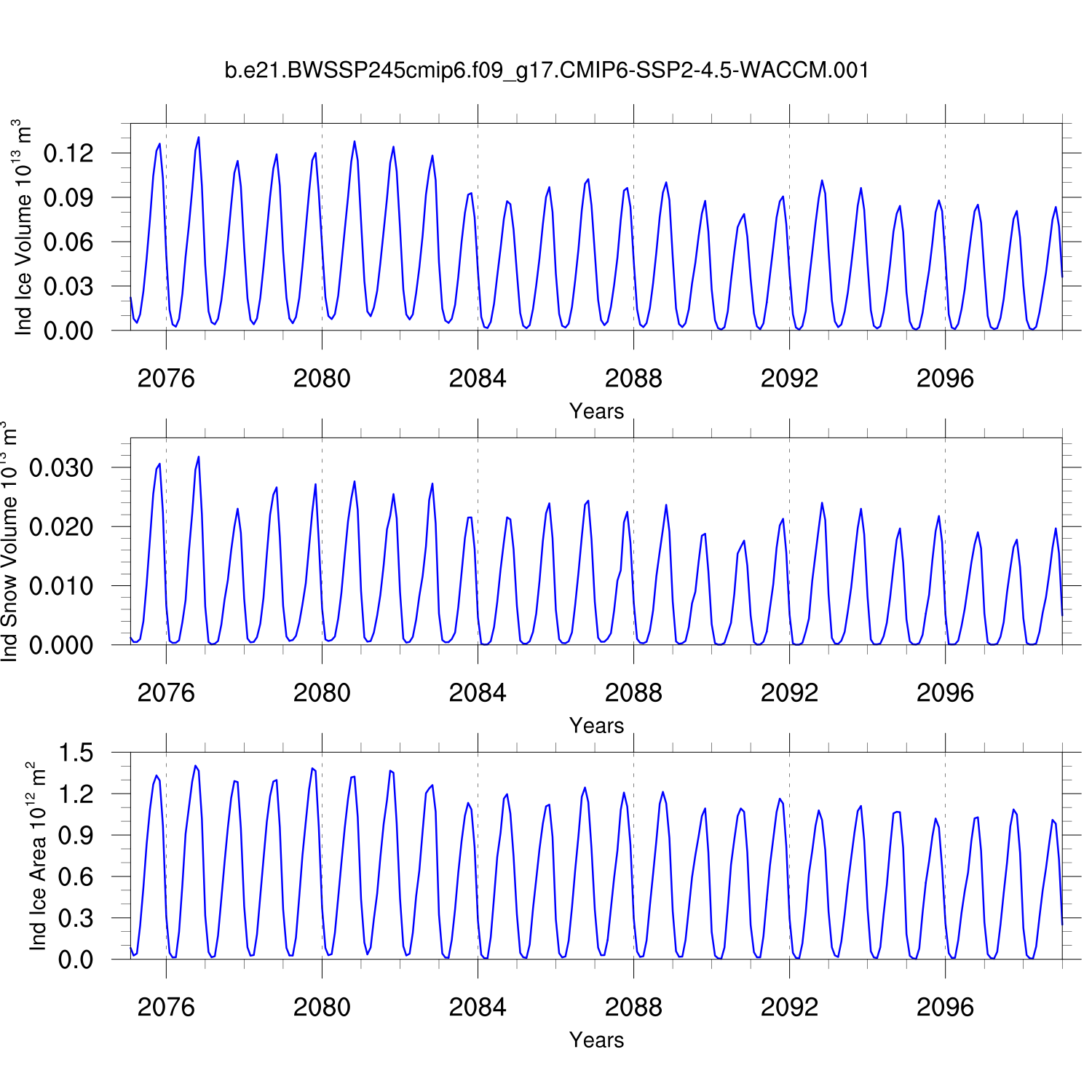
Task: Click the Ind Ice Area y-axis label
Action: pyautogui.click(x=38, y=856)
